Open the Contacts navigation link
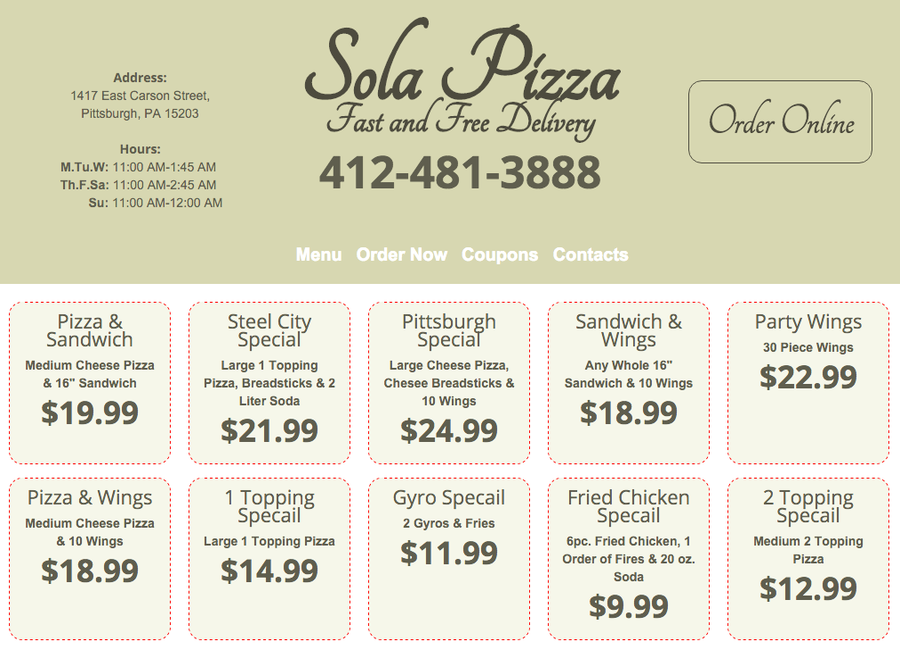The image size is (900, 650). (x=590, y=255)
